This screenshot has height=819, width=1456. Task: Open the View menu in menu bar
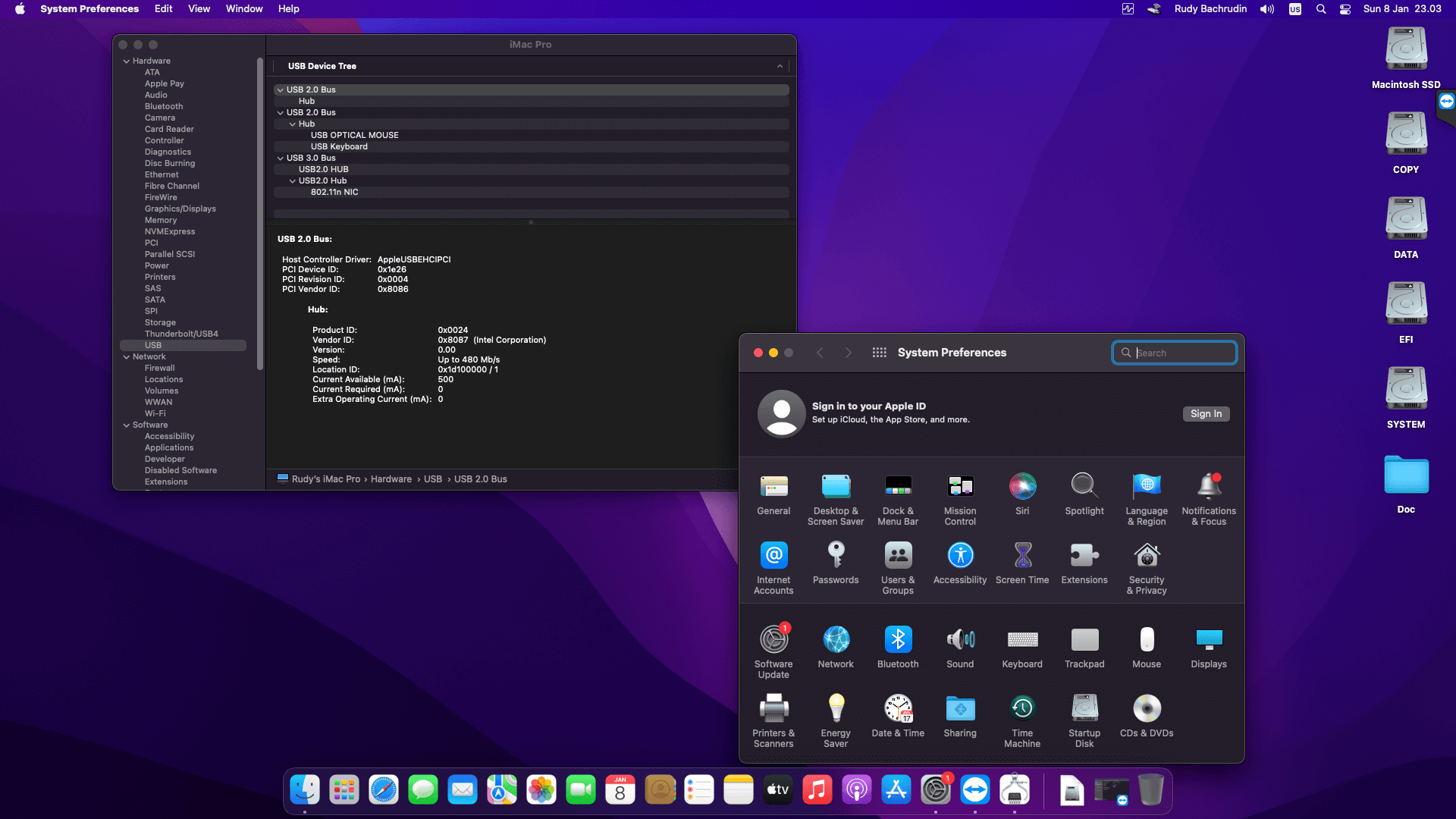[199, 9]
